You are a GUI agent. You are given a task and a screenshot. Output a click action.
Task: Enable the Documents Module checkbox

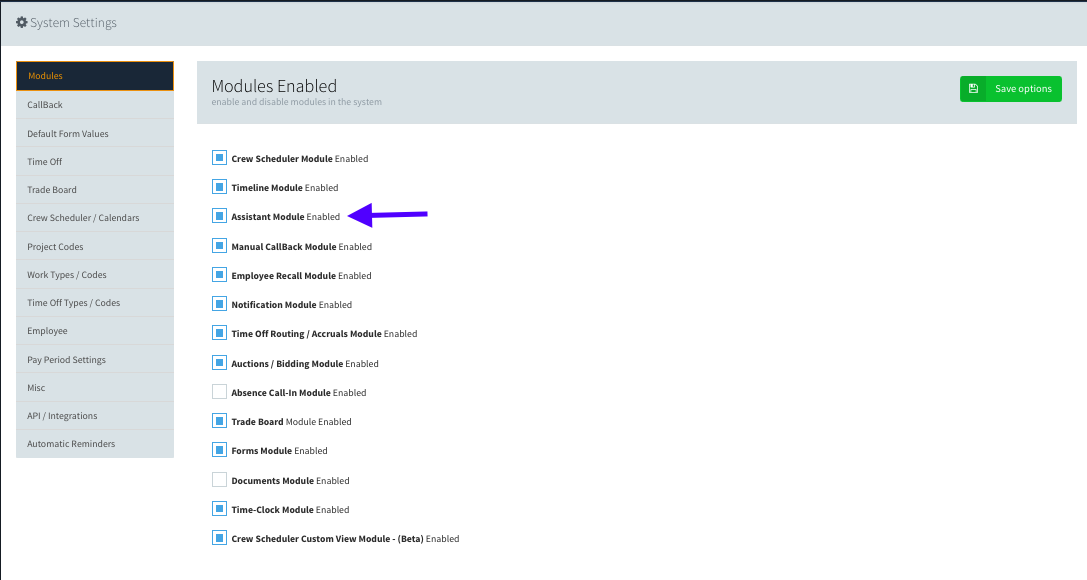pos(219,480)
